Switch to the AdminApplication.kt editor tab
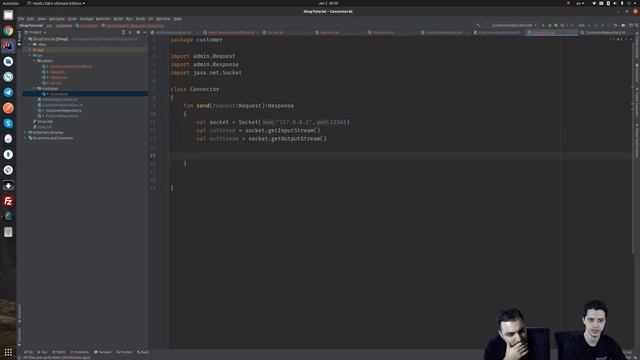This screenshot has width=640, height=360. click(173, 33)
